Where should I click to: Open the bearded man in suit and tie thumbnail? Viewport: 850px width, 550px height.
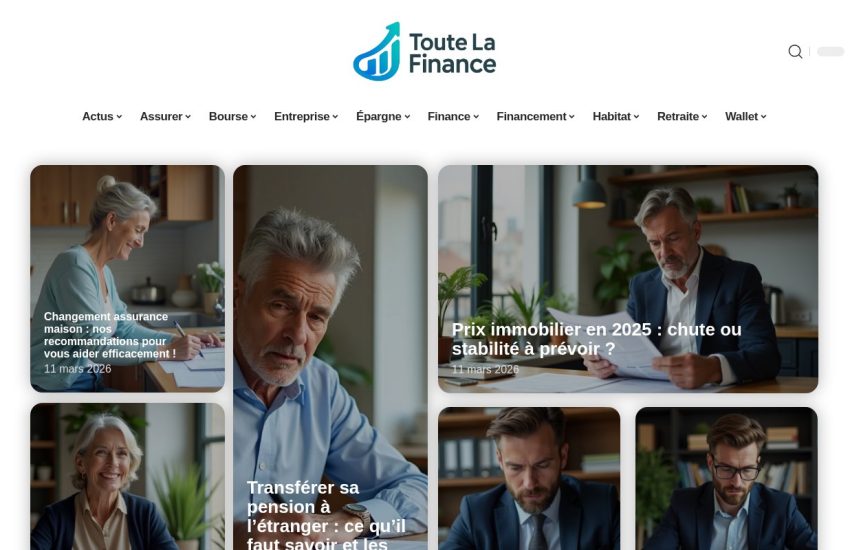coord(529,478)
